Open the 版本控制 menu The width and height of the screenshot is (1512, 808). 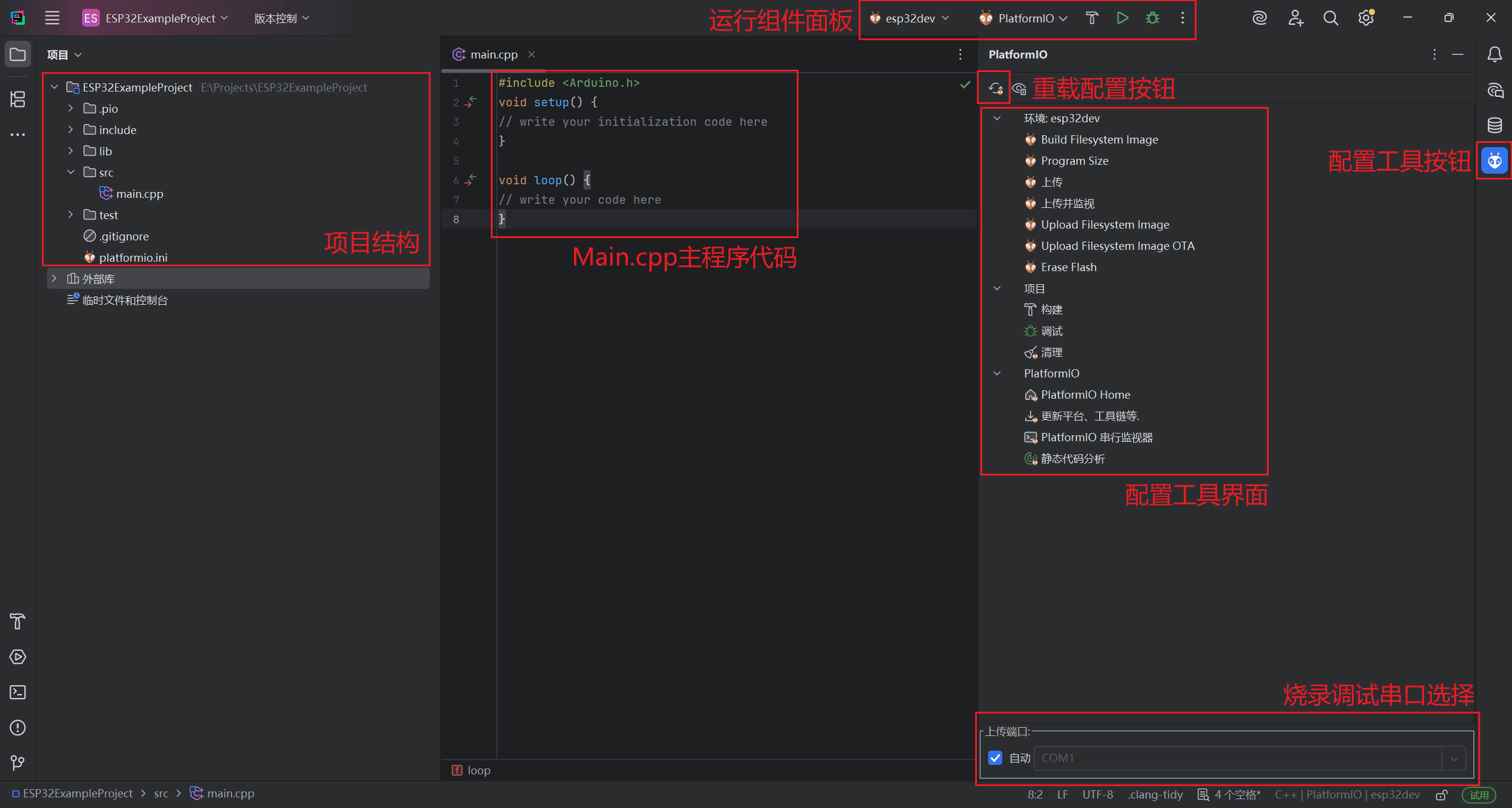tap(281, 18)
